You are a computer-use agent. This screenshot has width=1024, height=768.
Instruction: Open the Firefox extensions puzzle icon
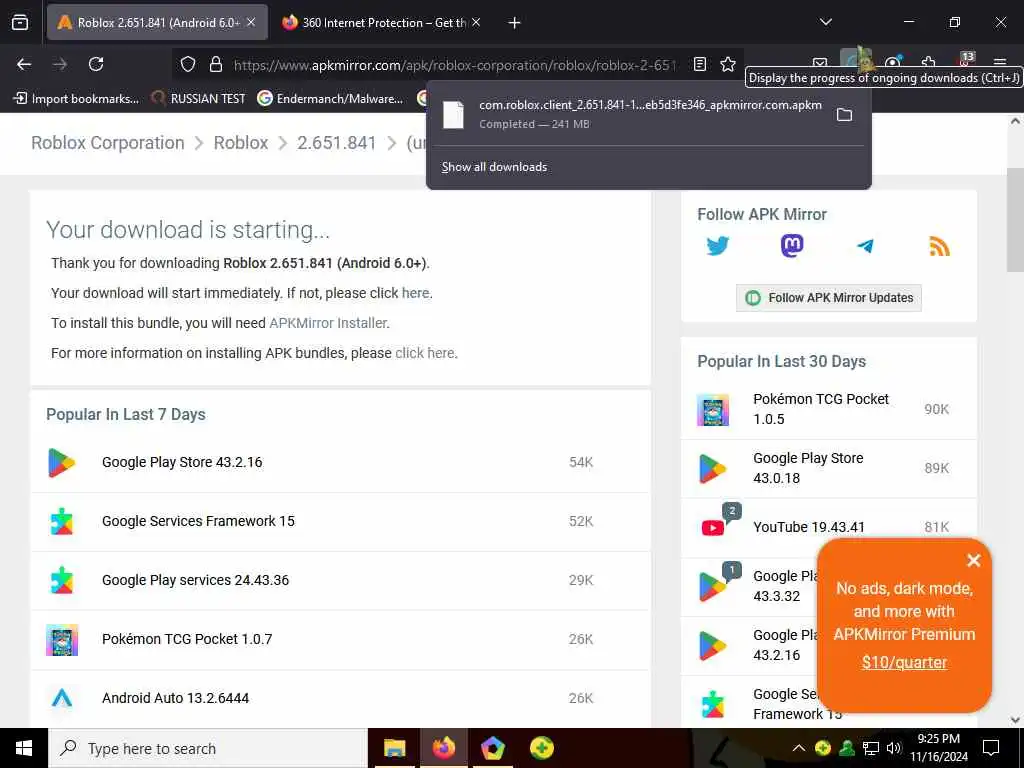tap(929, 63)
